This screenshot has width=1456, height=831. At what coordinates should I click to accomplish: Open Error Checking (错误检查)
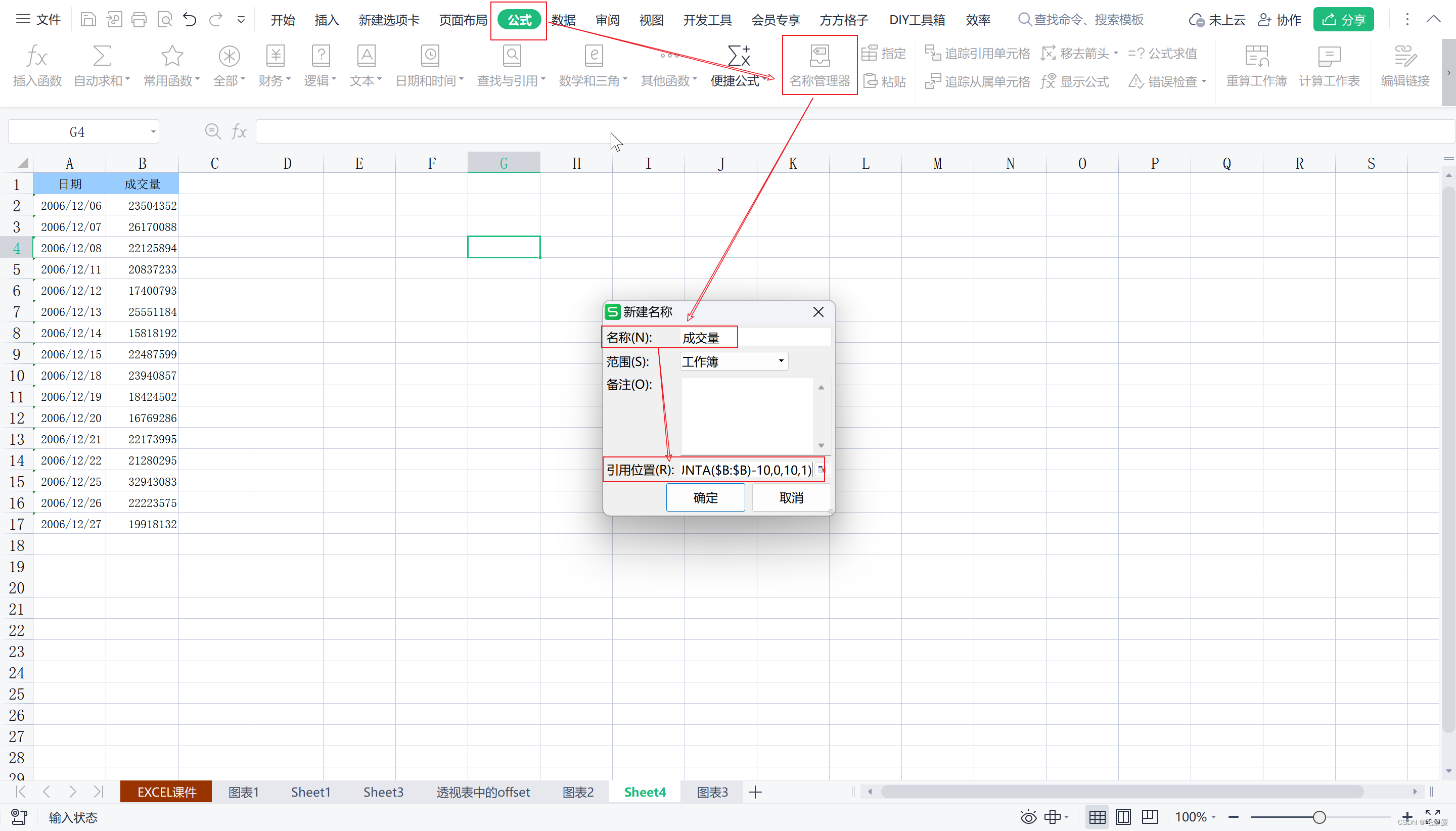(x=1167, y=81)
